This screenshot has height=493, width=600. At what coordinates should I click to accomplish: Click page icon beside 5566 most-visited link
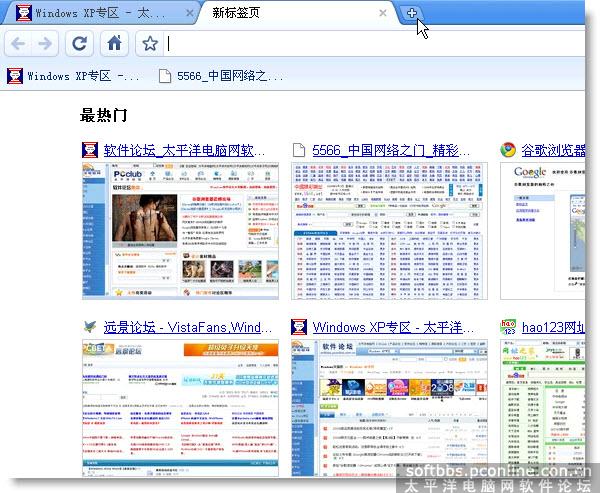click(299, 150)
